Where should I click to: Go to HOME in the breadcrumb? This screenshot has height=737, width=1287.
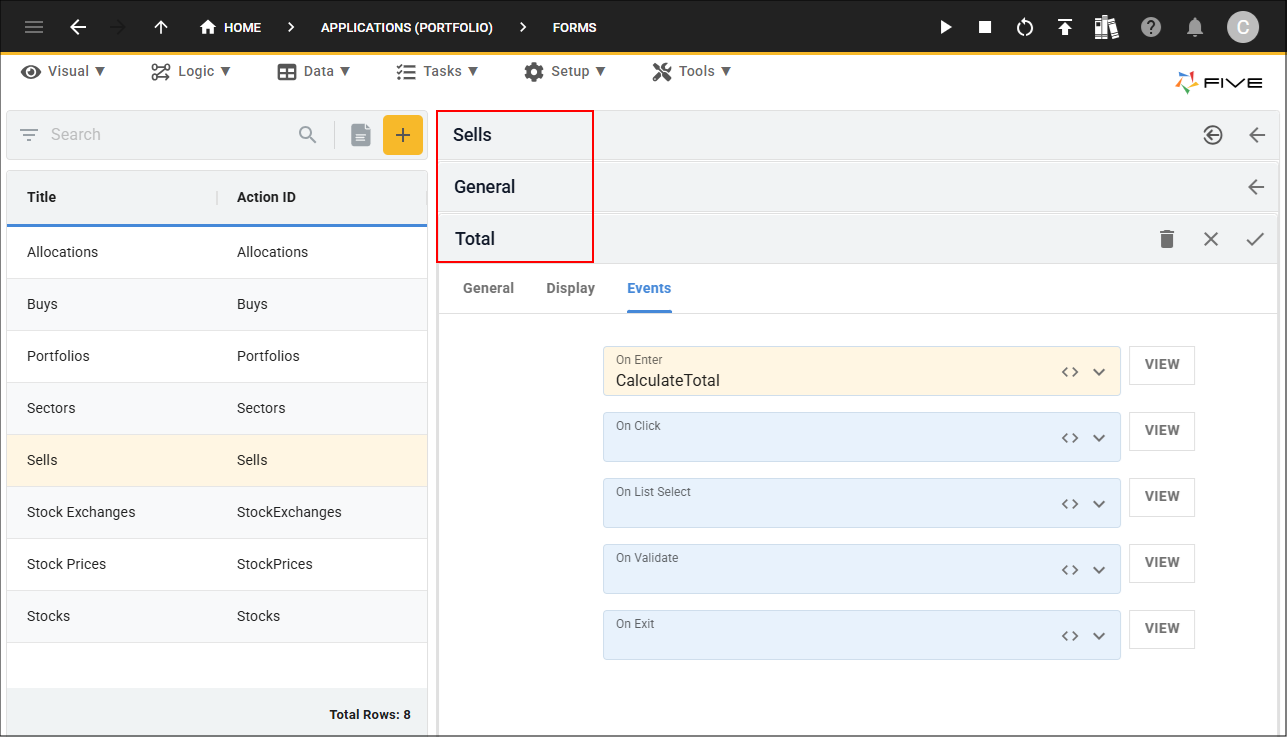tap(230, 27)
